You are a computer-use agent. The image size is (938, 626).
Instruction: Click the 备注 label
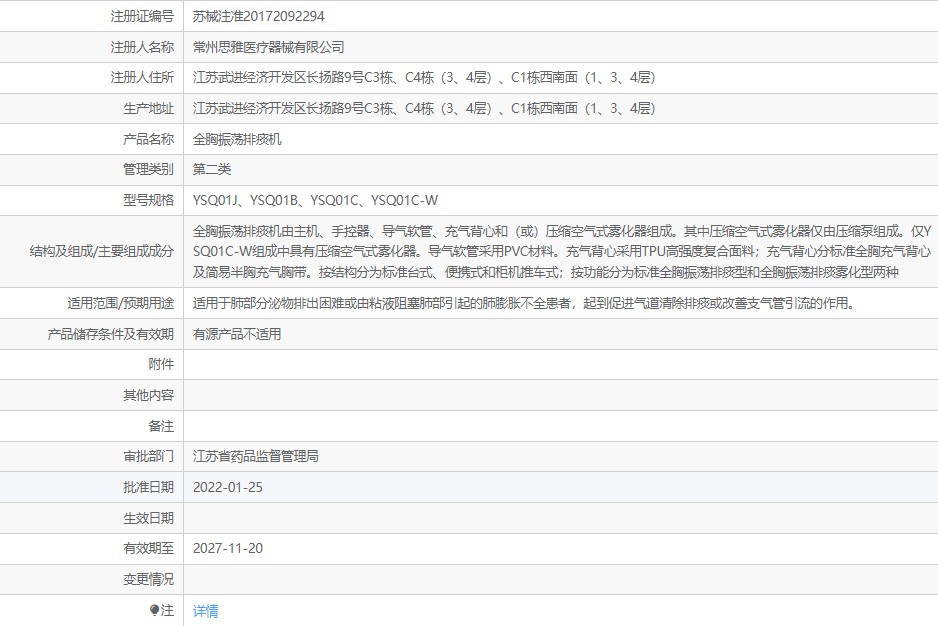tap(161, 426)
